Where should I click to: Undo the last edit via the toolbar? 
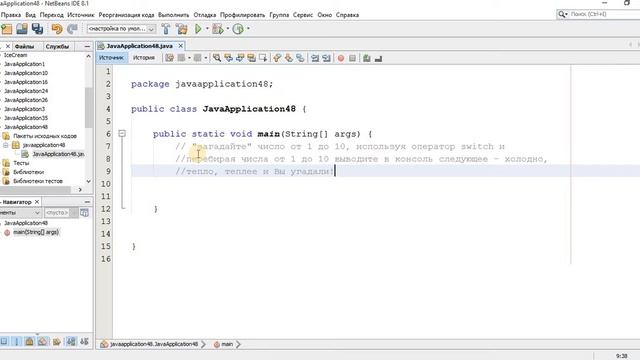57,29
